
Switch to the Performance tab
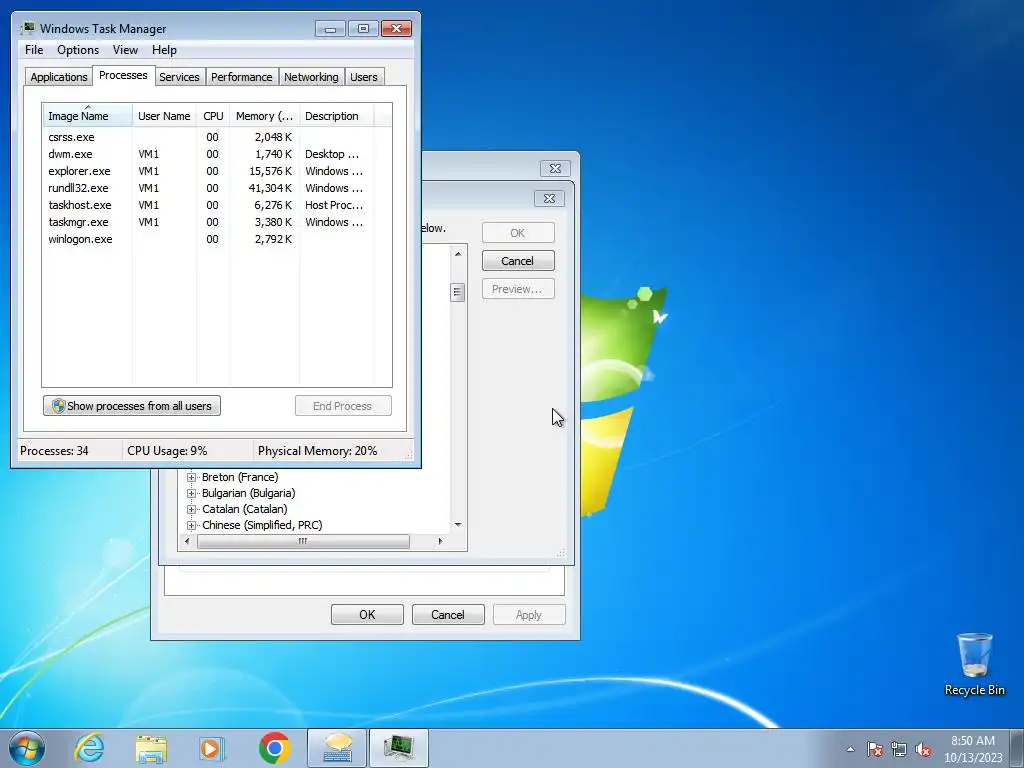[242, 77]
